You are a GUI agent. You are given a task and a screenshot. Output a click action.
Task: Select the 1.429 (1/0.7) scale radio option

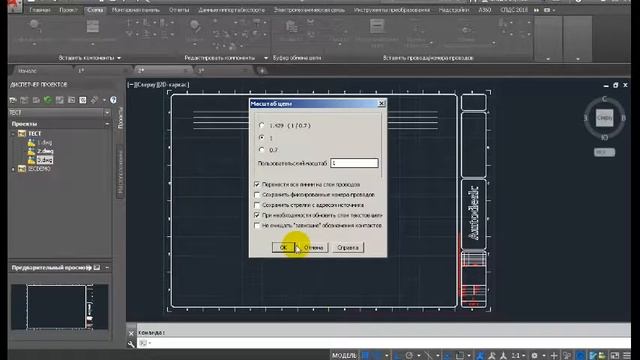click(262, 125)
